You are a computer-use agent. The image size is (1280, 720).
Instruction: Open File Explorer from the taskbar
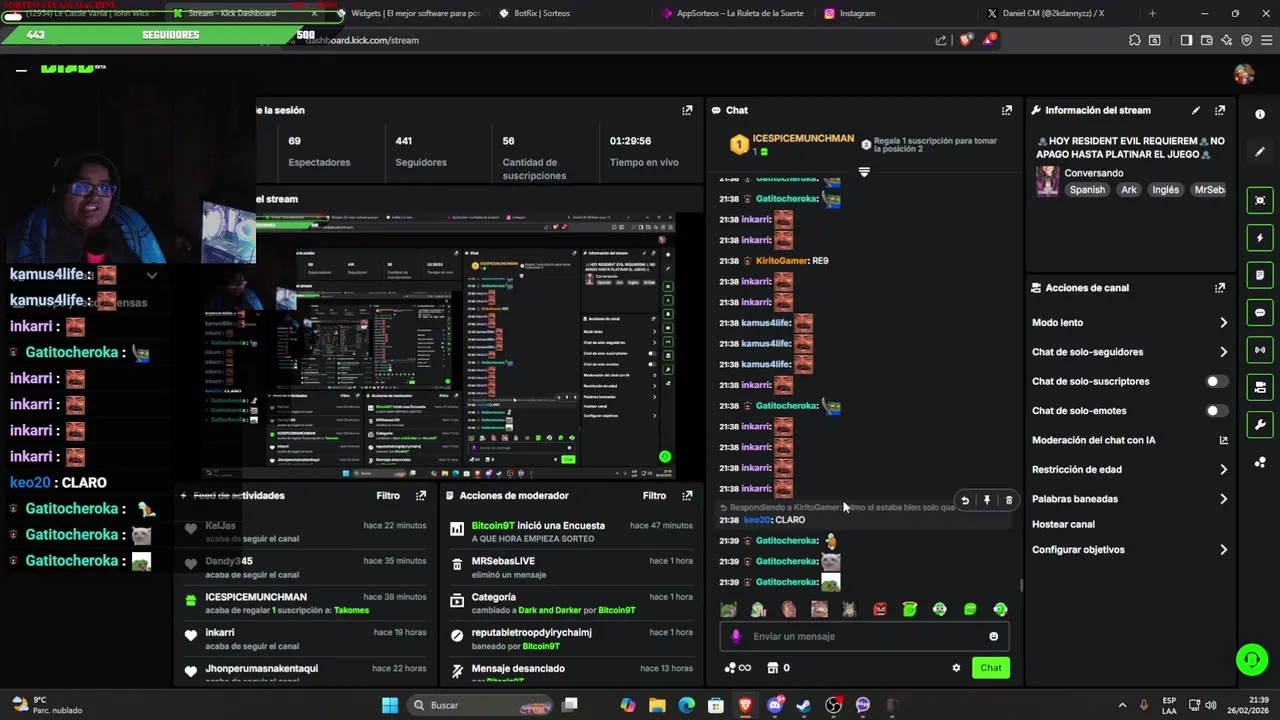pyautogui.click(x=657, y=705)
